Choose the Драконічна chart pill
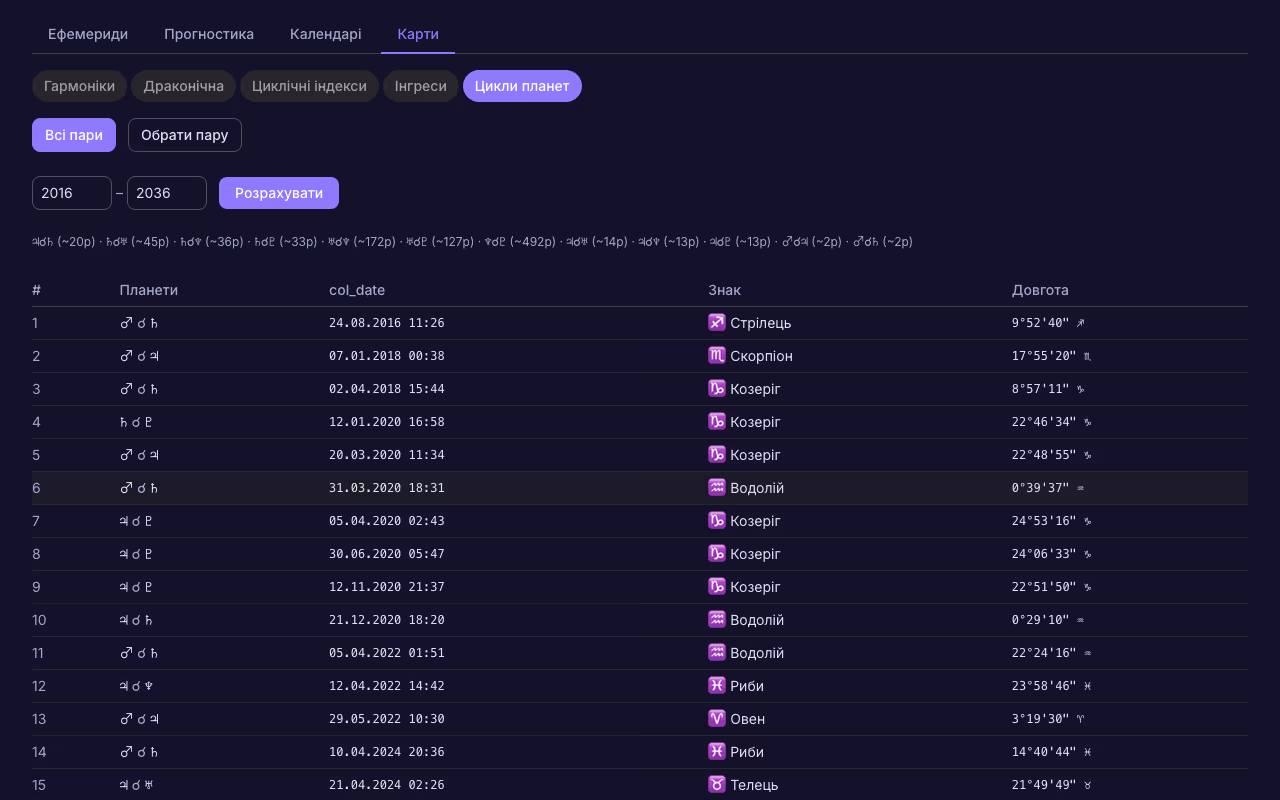The image size is (1280, 800). [x=184, y=86]
